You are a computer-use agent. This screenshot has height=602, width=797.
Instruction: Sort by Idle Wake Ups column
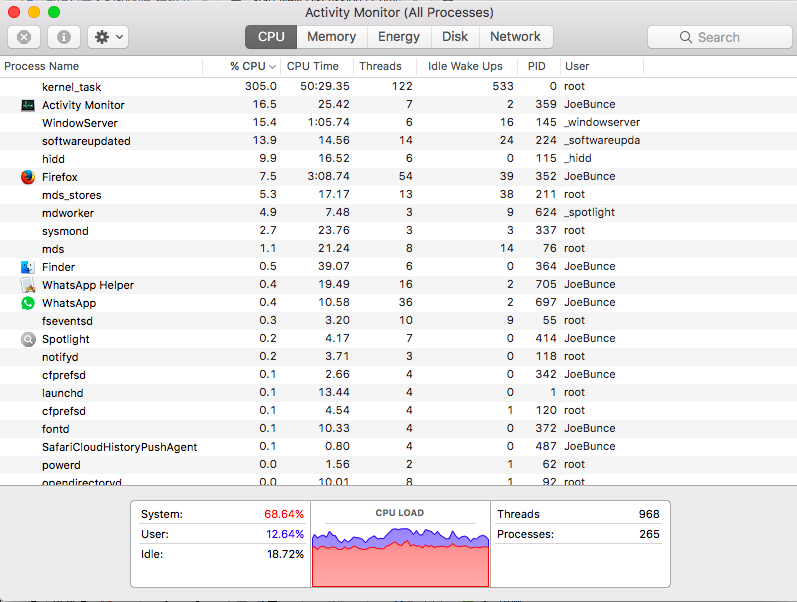tap(465, 66)
